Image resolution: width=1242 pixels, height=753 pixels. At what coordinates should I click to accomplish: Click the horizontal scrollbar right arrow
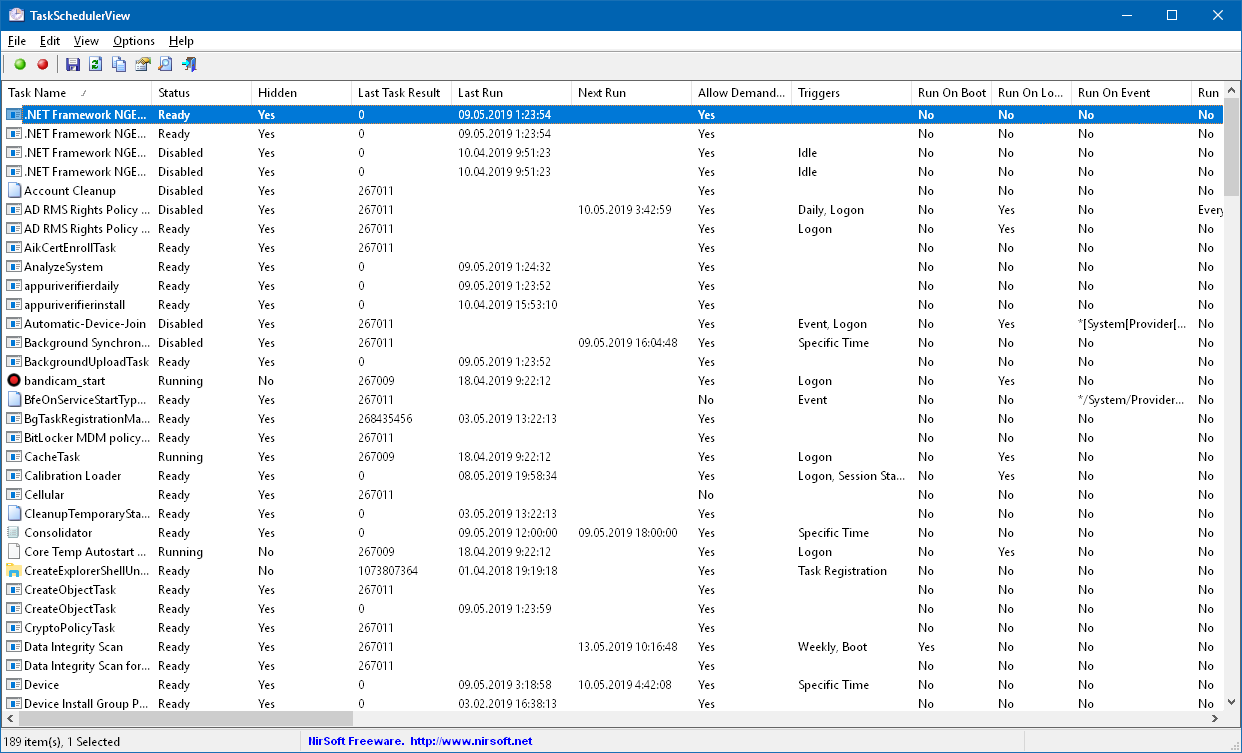[1215, 719]
